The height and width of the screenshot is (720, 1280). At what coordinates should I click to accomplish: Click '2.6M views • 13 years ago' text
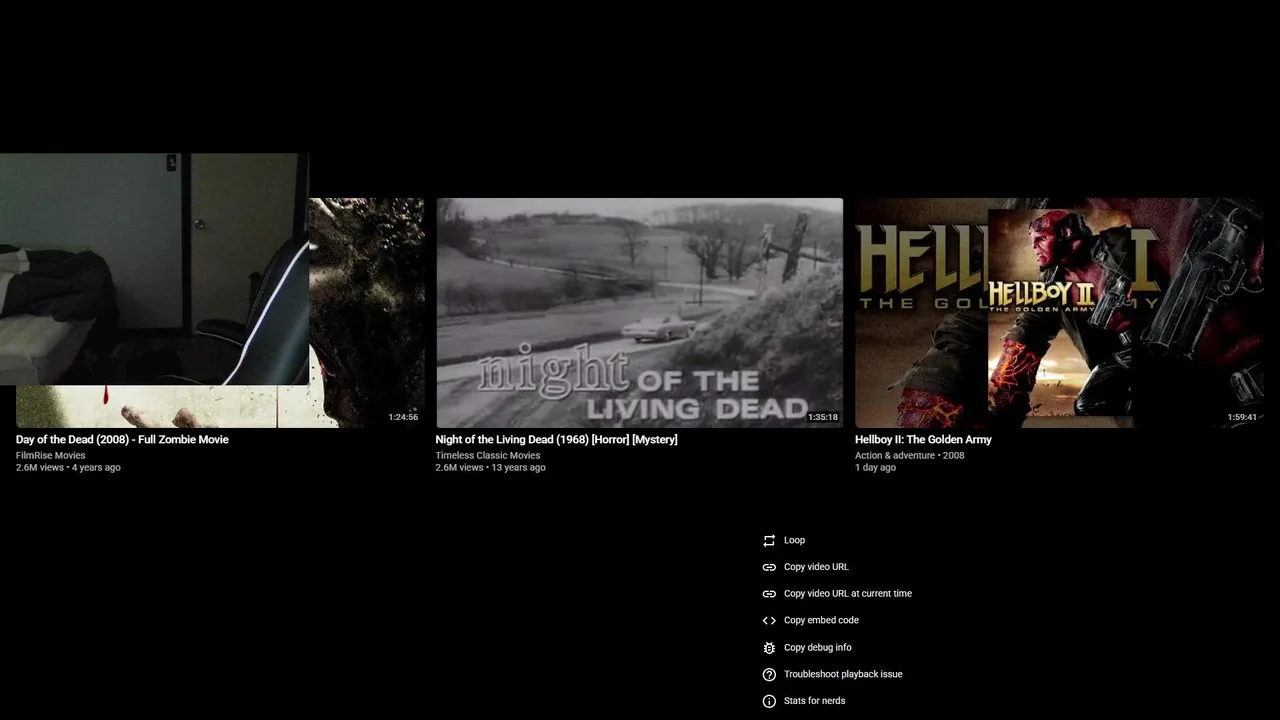pos(491,468)
